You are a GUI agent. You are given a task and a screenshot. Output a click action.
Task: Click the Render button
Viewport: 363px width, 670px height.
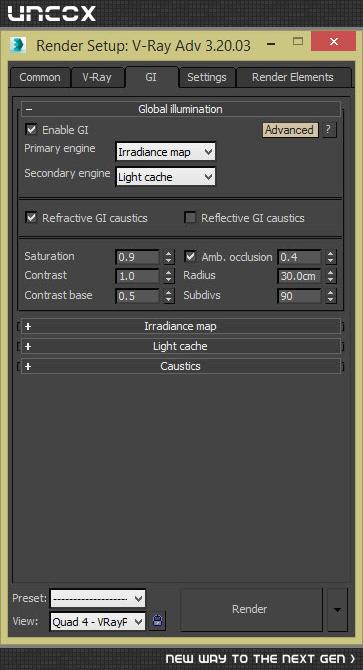[250, 610]
